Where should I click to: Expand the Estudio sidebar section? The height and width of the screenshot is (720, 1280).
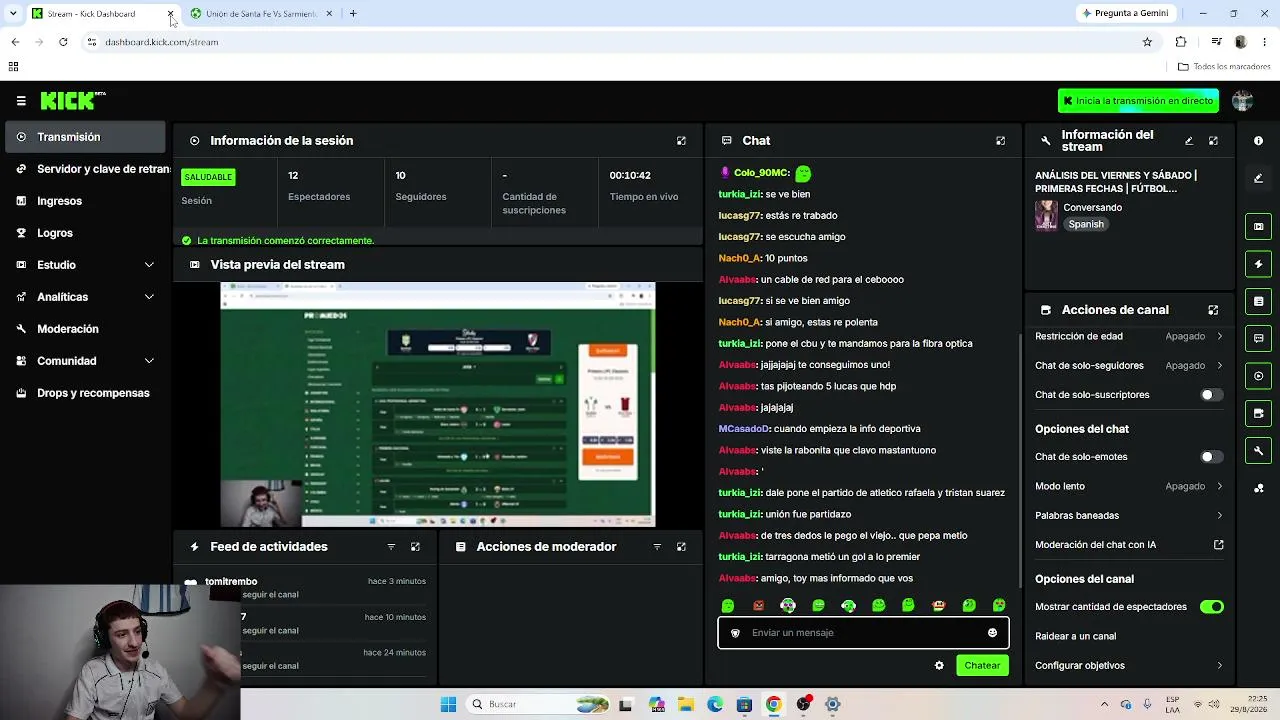pos(85,265)
